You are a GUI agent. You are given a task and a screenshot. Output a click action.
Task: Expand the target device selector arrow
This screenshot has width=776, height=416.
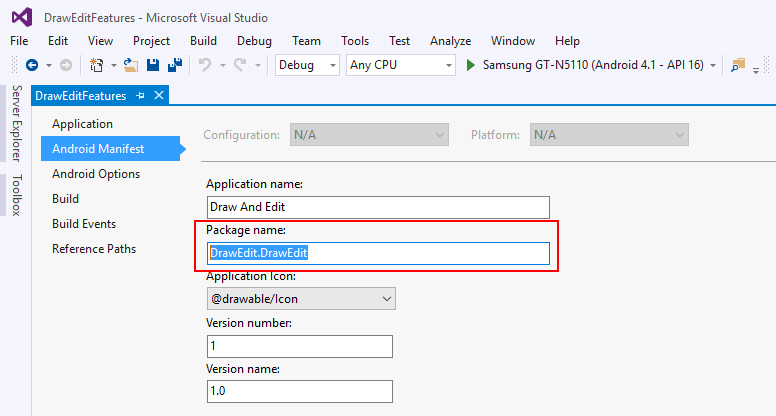coord(713,65)
